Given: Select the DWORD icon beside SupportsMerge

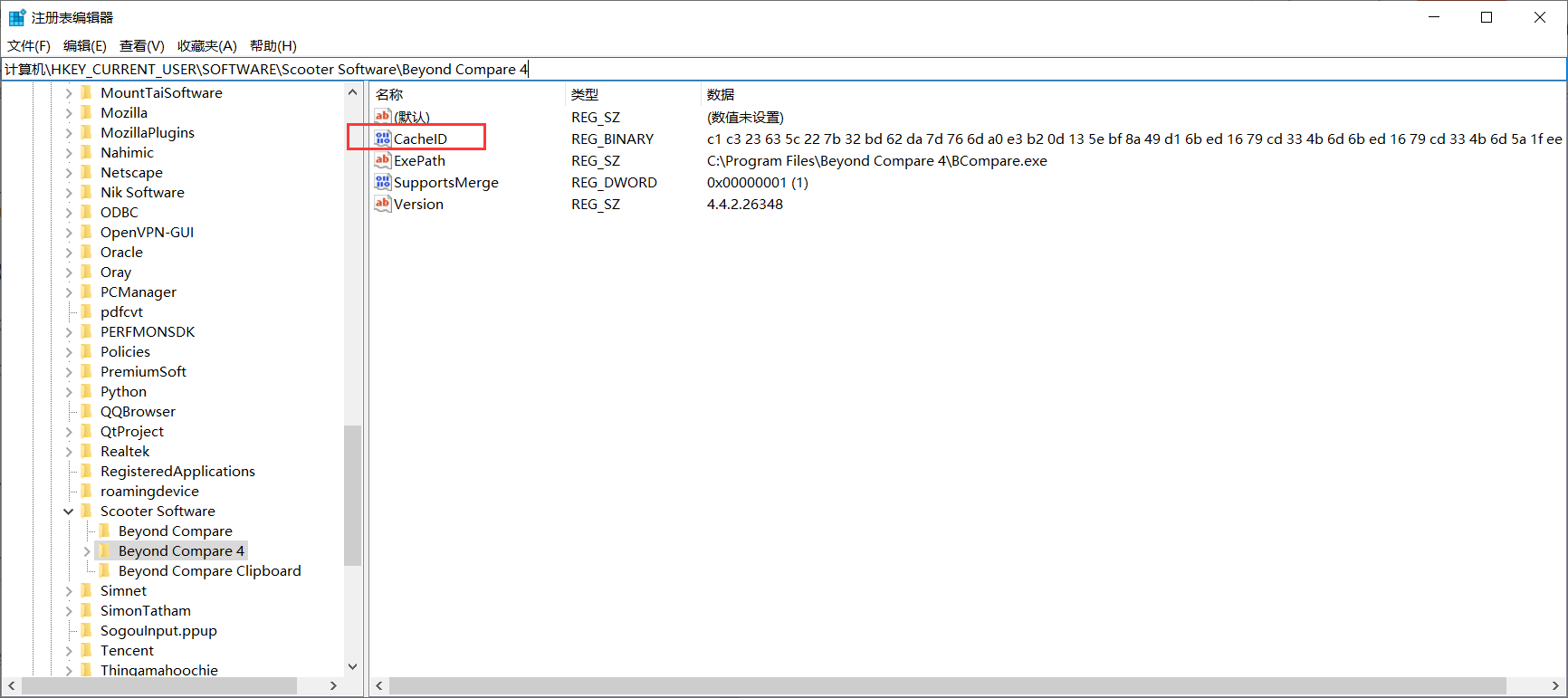Looking at the screenshot, I should coord(383,182).
